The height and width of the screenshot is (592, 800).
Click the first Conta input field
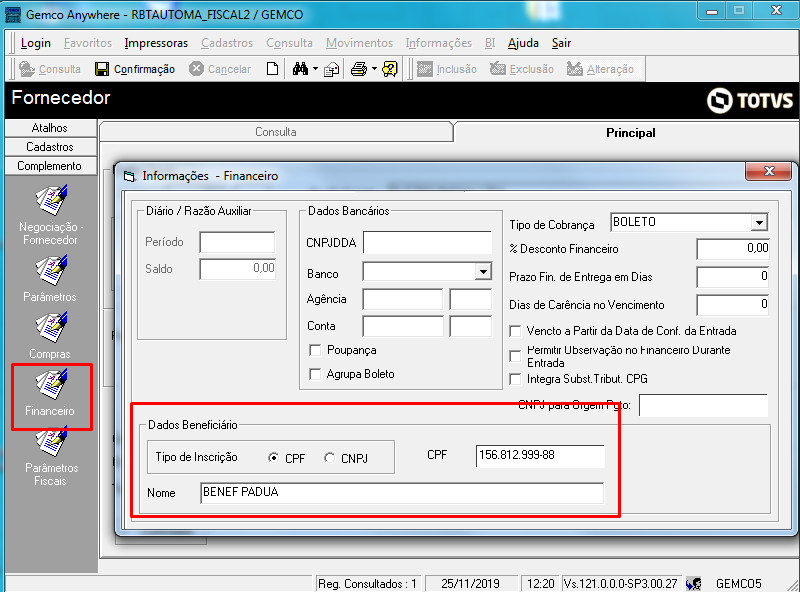403,326
